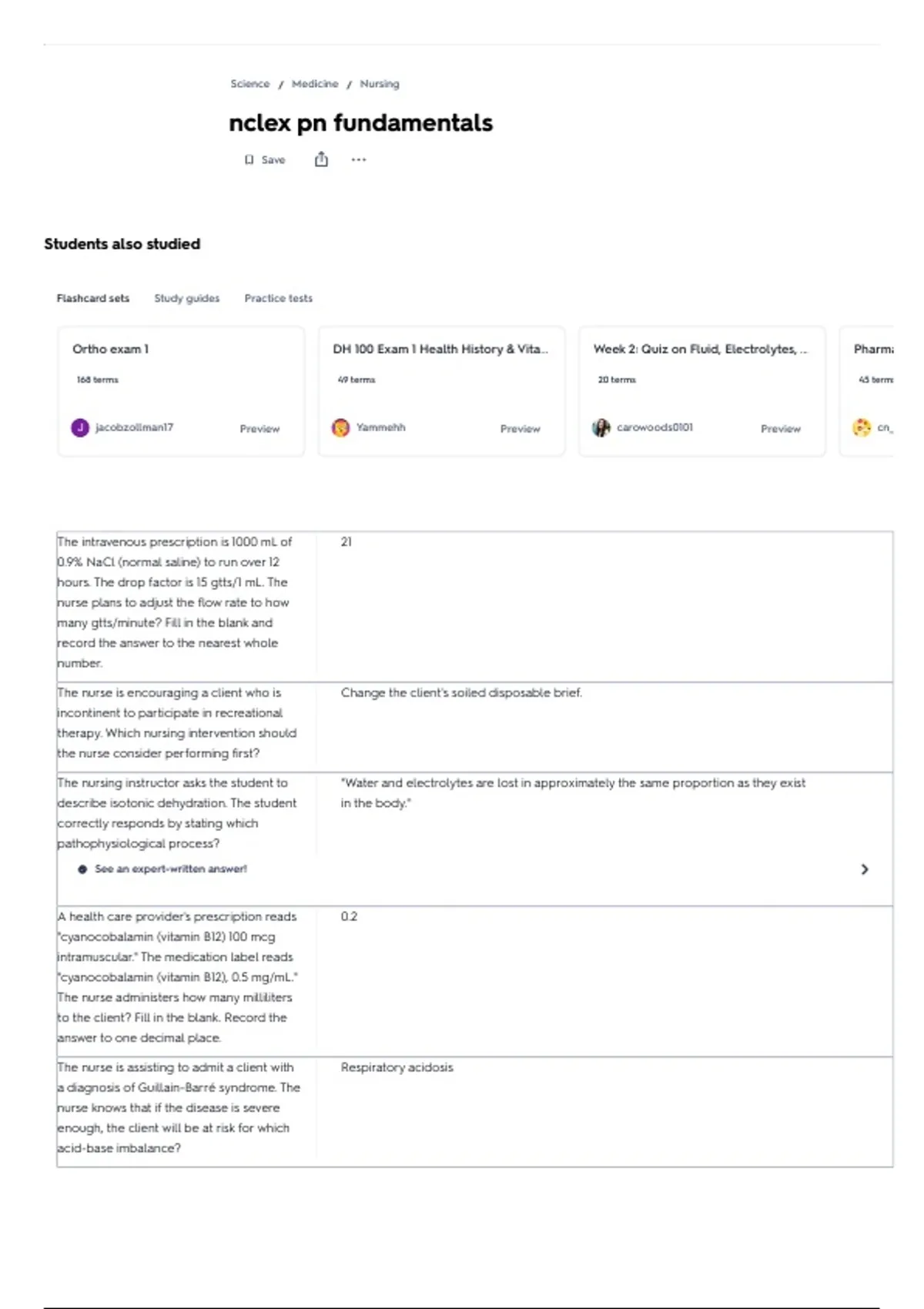Image resolution: width=924 pixels, height=1309 pixels.
Task: Preview the Week 2 Quiz set
Action: pyautogui.click(x=780, y=429)
